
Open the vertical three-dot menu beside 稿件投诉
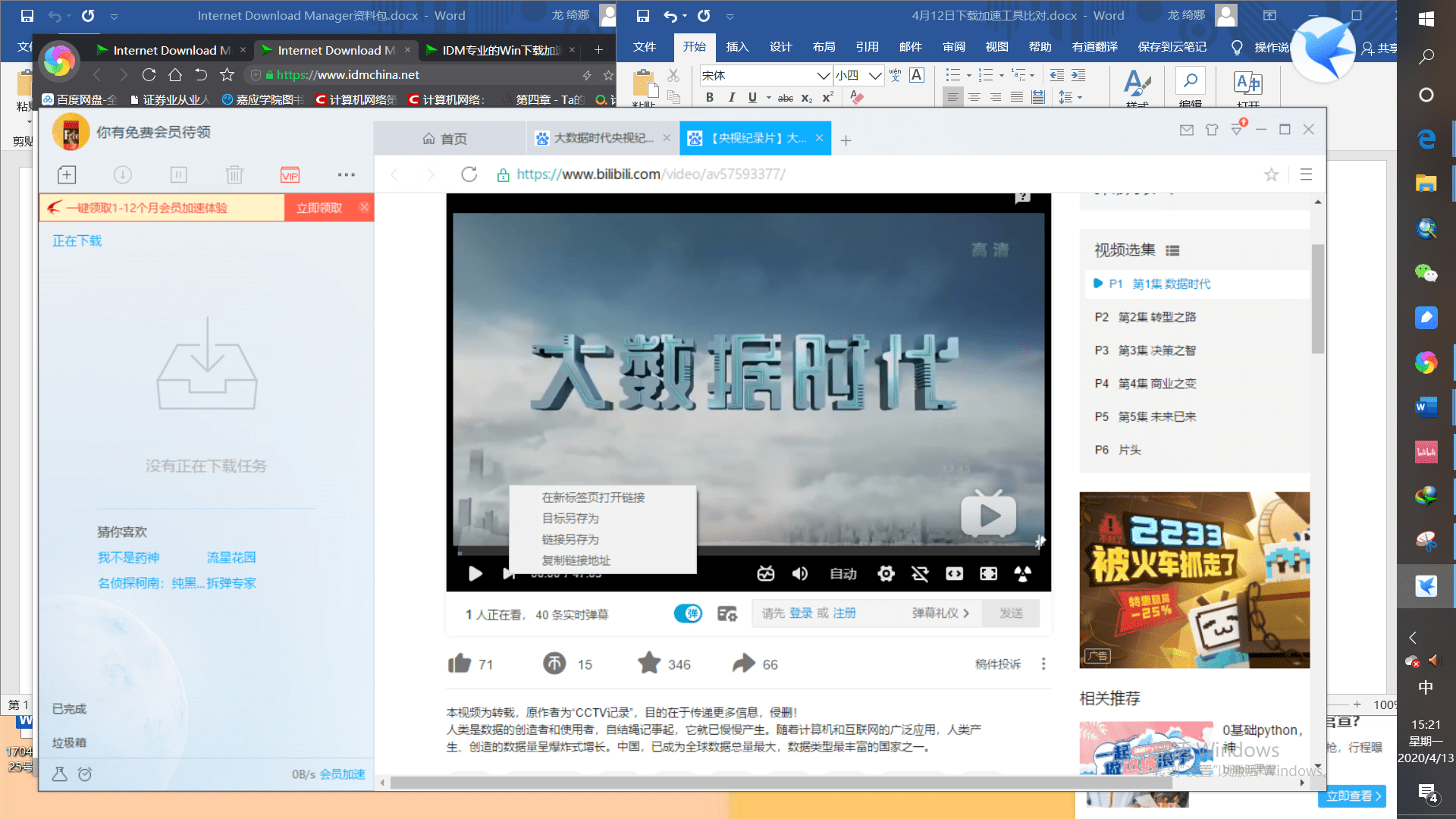tap(1043, 664)
